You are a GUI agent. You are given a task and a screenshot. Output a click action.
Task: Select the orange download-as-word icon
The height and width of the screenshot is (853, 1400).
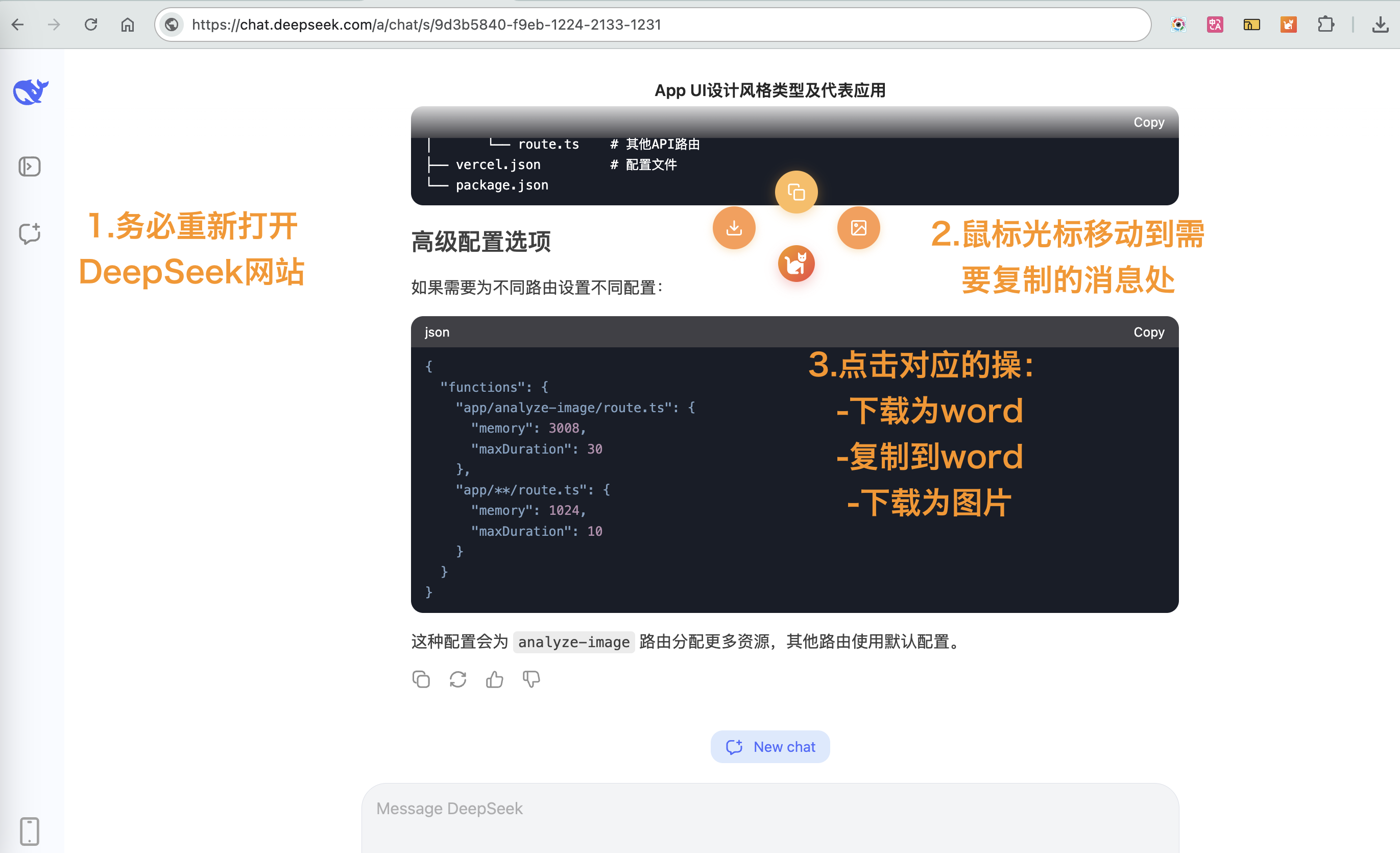[734, 227]
